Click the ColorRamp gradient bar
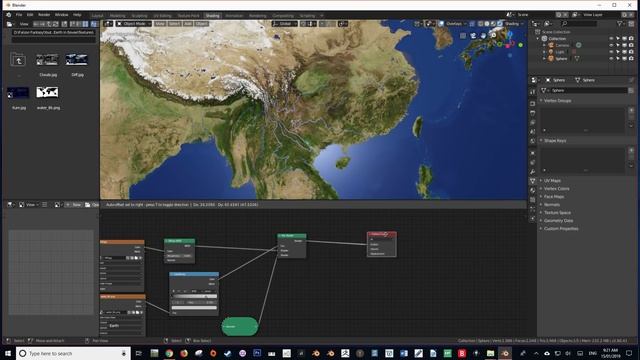Image resolution: width=640 pixels, height=360 pixels. click(194, 296)
